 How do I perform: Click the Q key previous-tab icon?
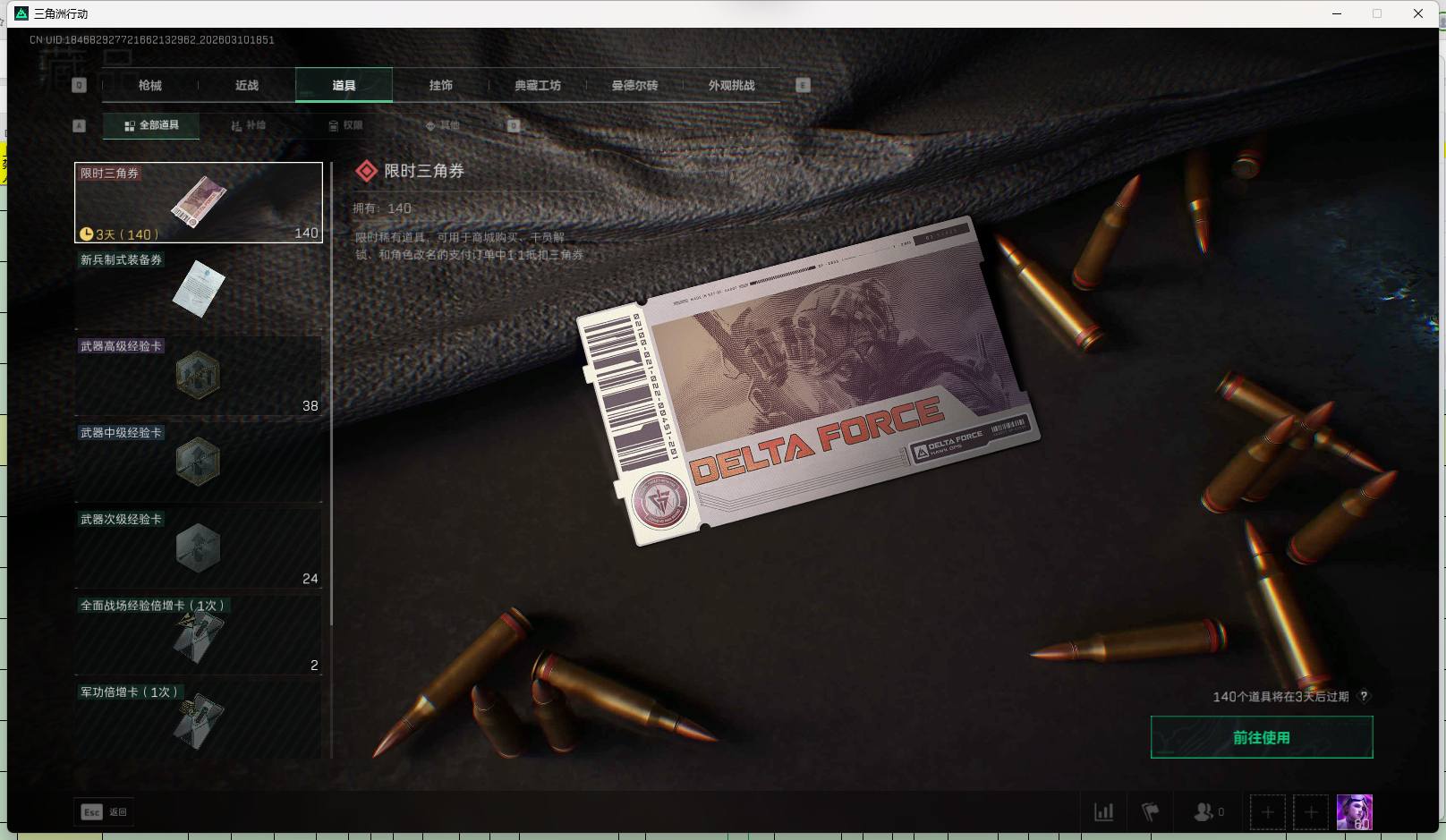[79, 85]
